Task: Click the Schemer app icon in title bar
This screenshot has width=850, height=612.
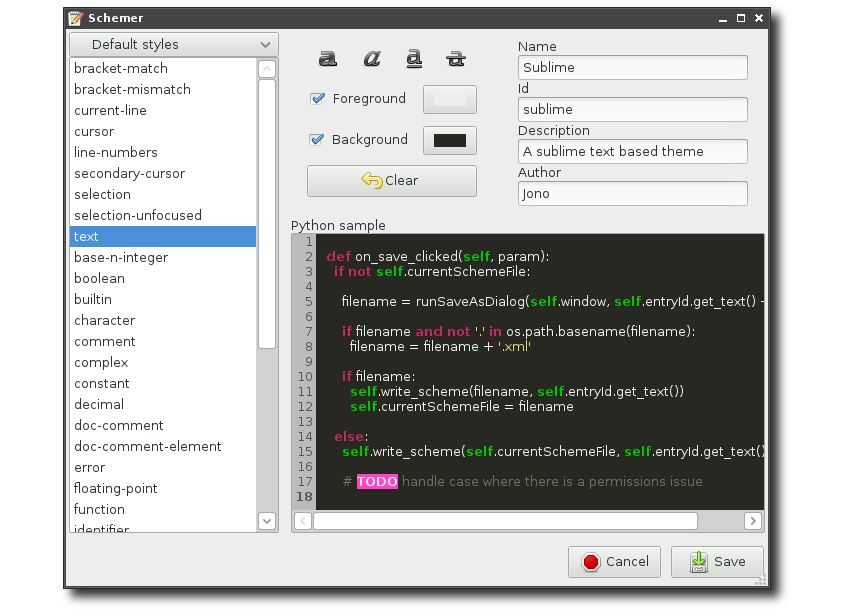Action: [x=75, y=18]
